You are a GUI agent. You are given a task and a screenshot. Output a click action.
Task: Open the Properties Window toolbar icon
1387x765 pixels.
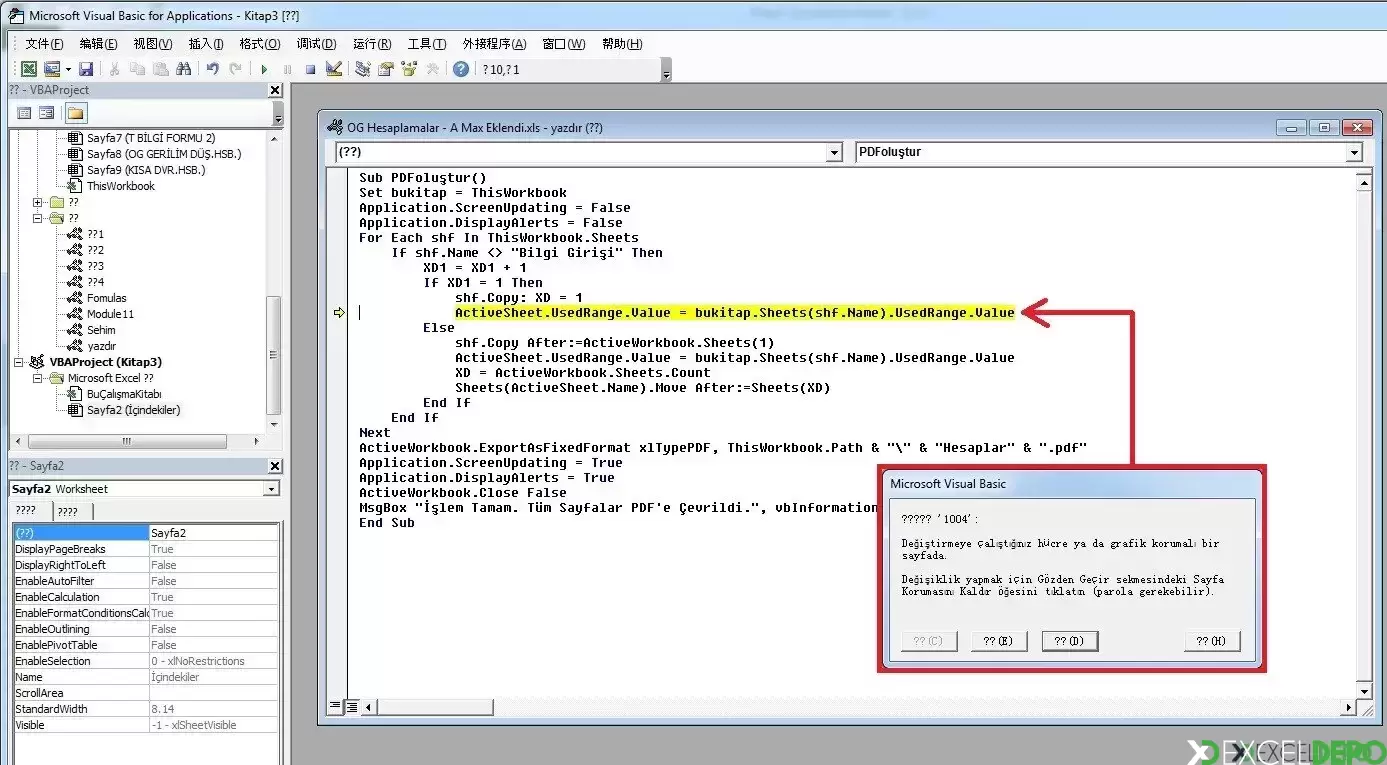tap(386, 69)
